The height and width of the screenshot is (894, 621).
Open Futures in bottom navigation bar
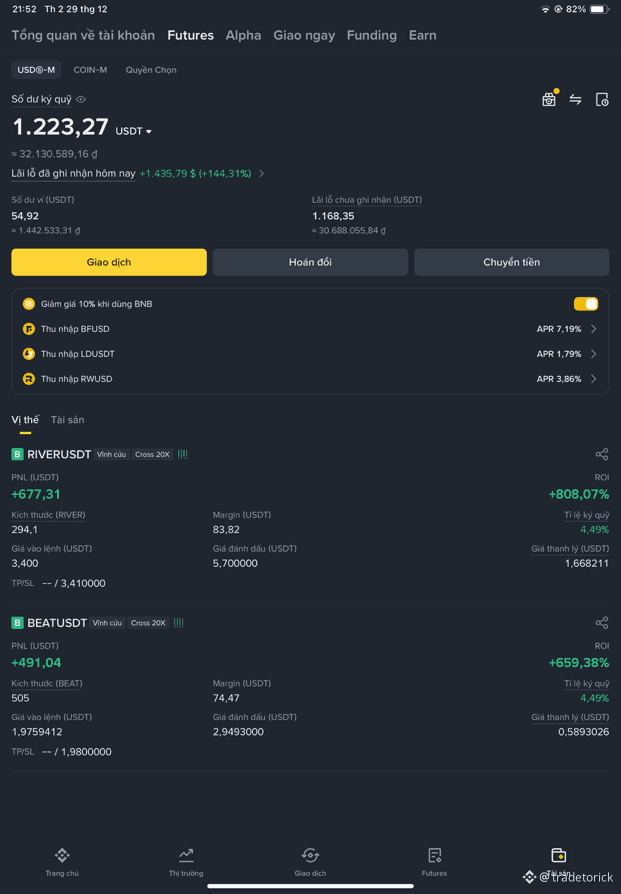[435, 862]
